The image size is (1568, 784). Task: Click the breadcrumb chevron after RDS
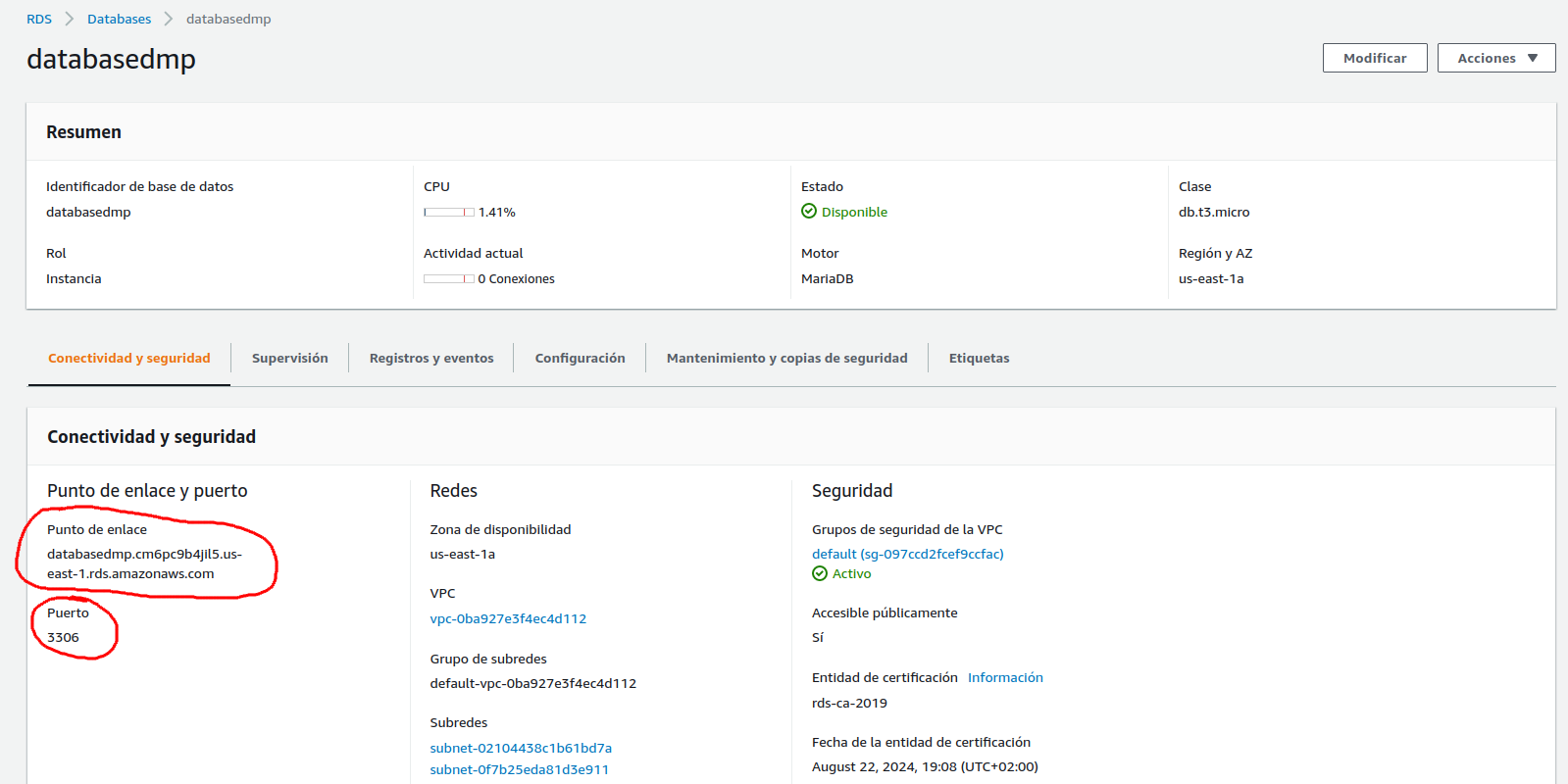pyautogui.click(x=70, y=20)
